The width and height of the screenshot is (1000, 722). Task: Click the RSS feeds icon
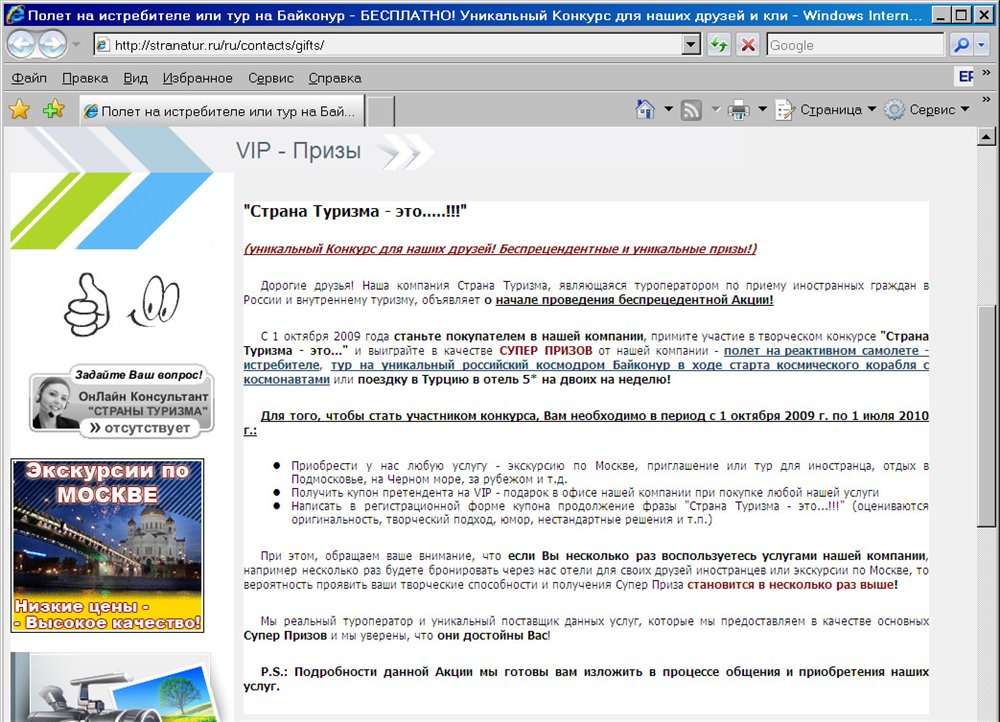[x=691, y=110]
